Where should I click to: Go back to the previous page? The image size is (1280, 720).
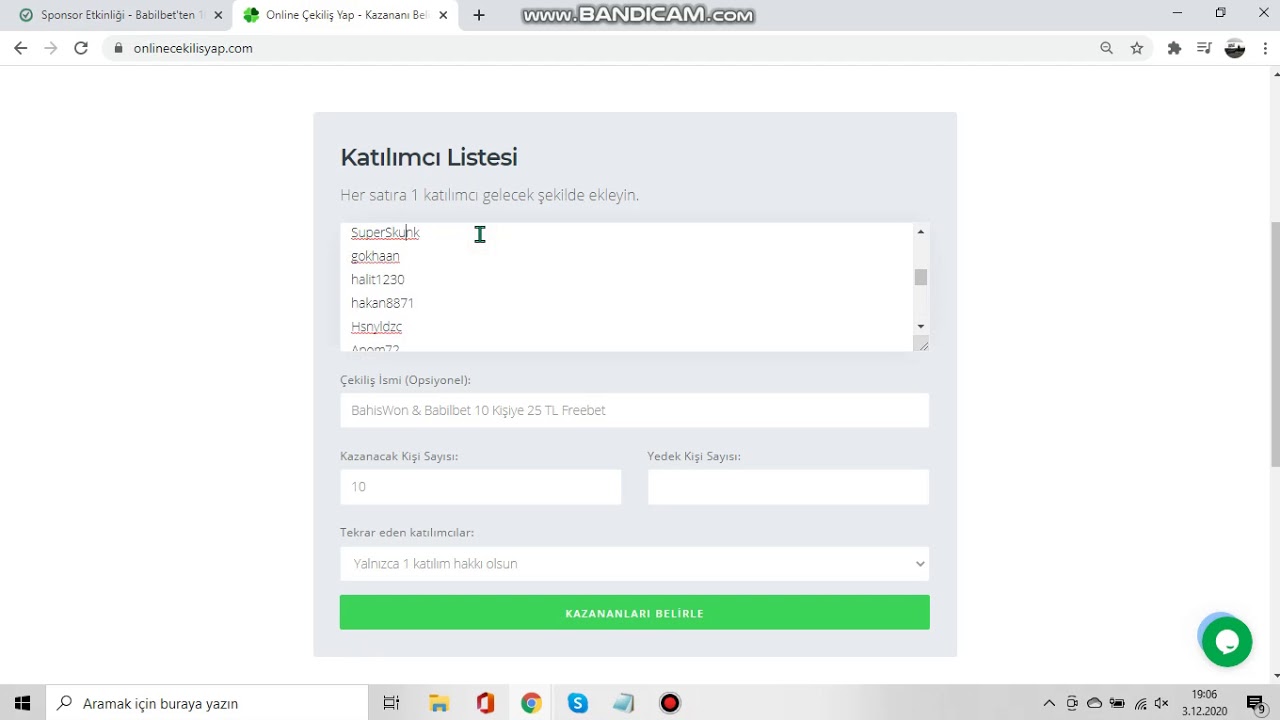click(x=20, y=48)
